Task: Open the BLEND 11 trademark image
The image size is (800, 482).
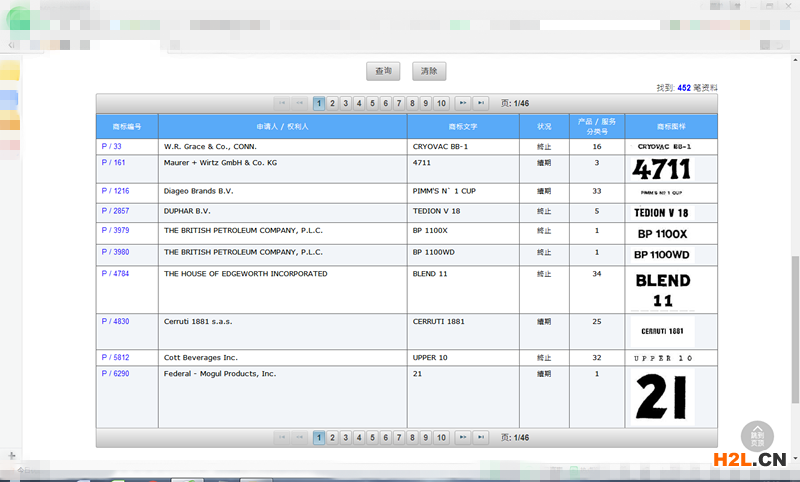Action: tap(662, 290)
